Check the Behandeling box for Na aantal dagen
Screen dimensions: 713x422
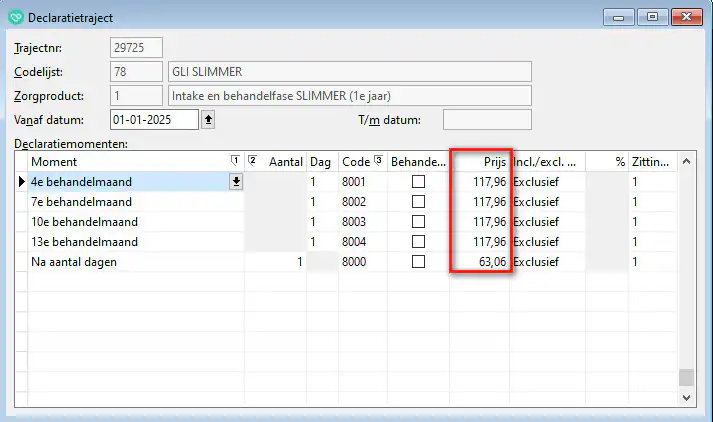click(418, 262)
